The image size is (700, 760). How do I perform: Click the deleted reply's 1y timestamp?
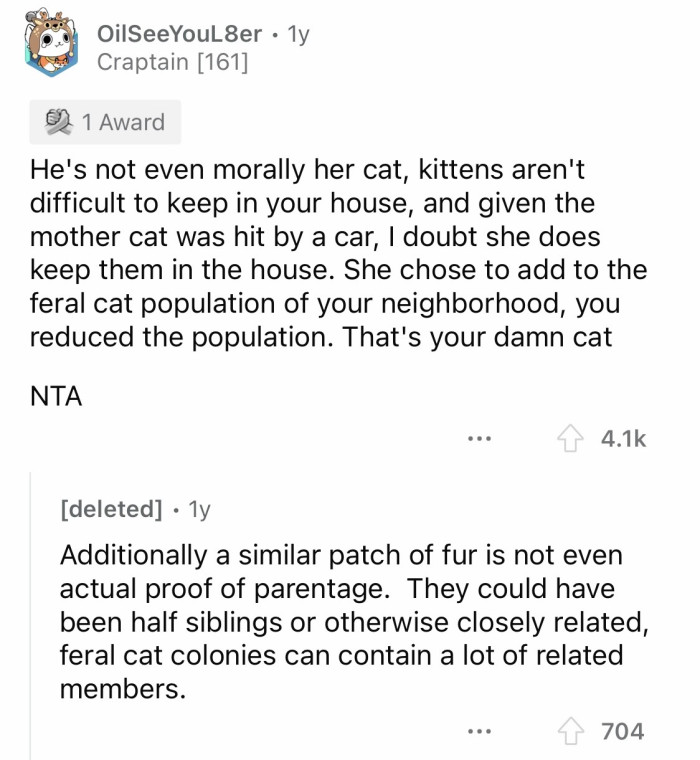pyautogui.click(x=200, y=509)
